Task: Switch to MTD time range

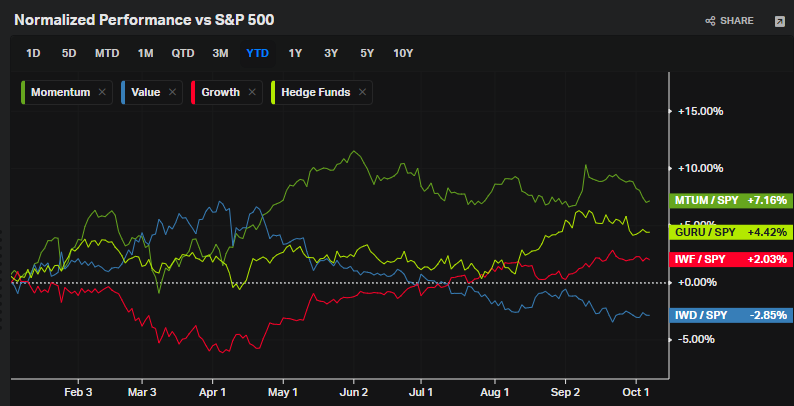Action: point(107,53)
